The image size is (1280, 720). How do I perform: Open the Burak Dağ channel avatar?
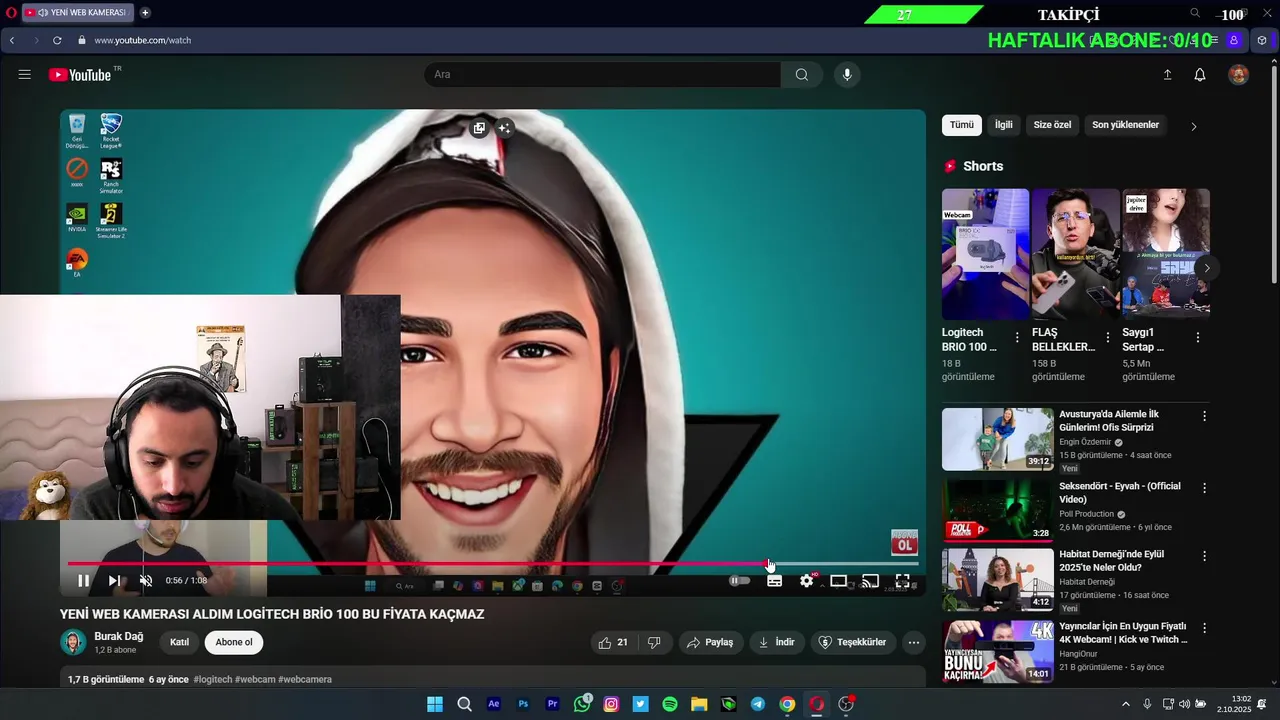coord(73,642)
